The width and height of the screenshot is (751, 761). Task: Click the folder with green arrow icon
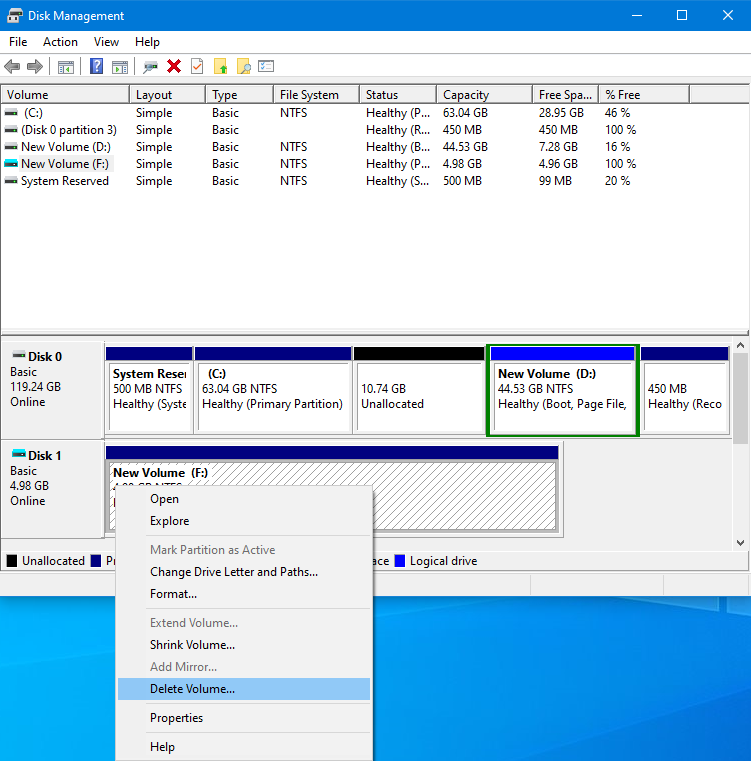pos(220,66)
